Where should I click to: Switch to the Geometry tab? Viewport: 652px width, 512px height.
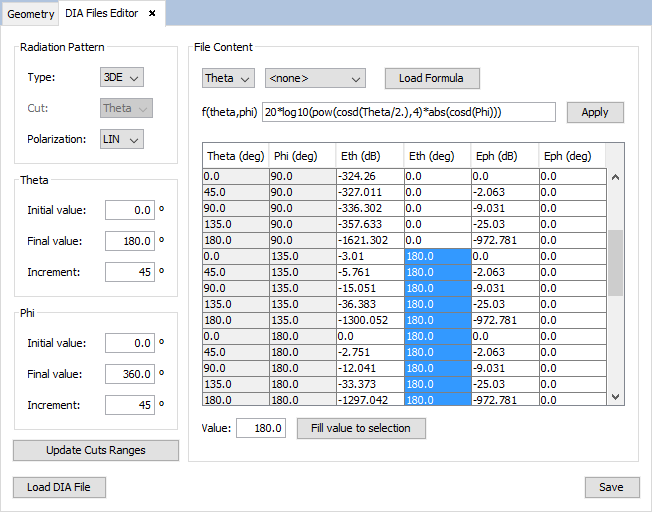[31, 14]
